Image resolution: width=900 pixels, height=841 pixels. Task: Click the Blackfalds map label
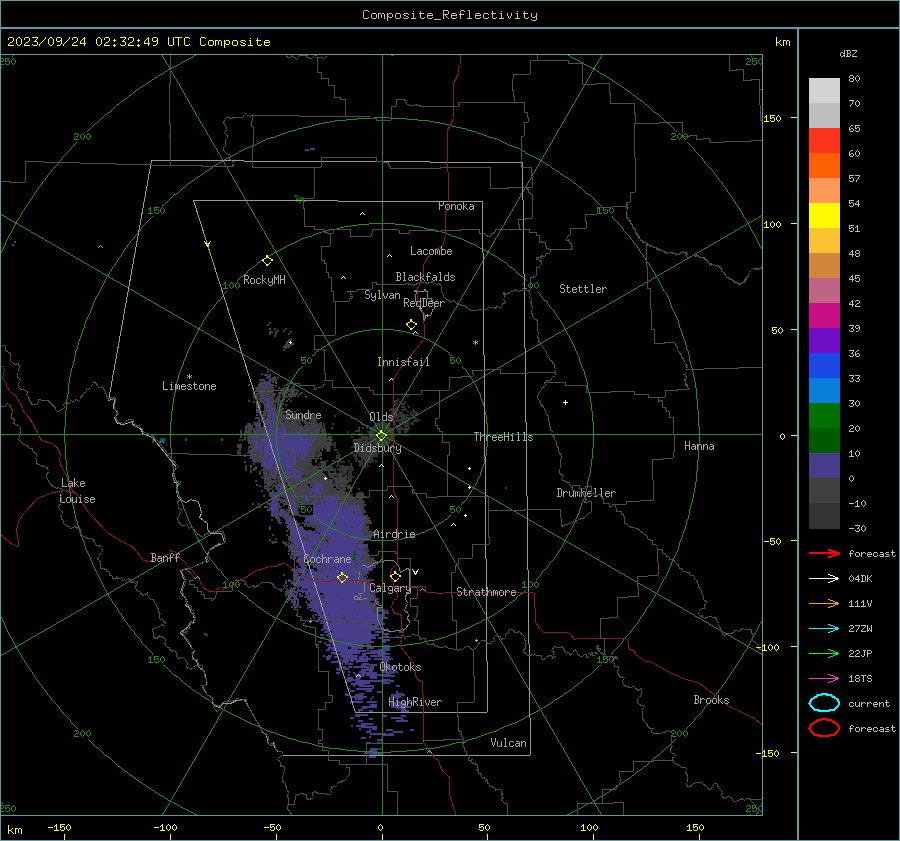coord(425,277)
